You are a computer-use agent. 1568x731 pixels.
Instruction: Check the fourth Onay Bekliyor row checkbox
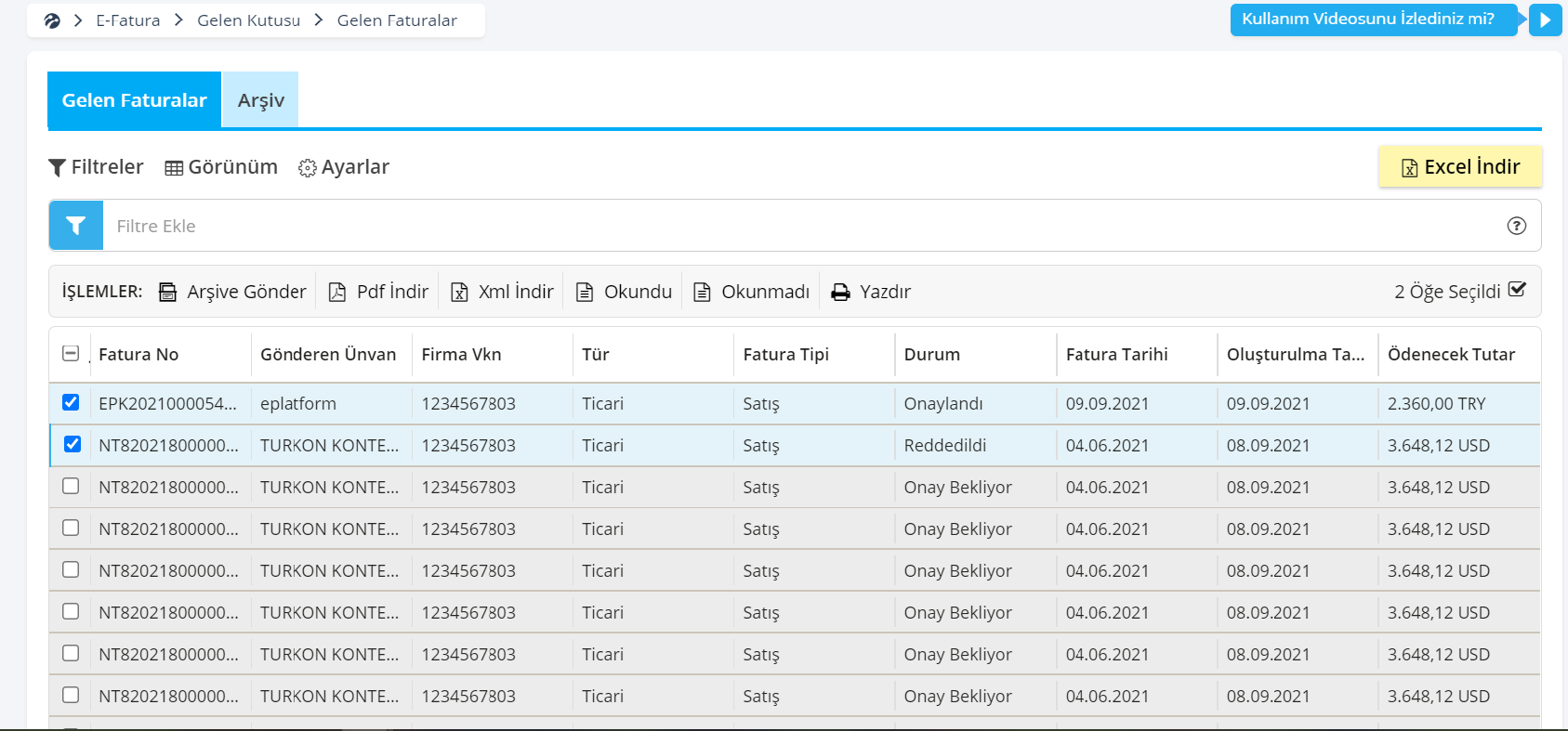(71, 611)
